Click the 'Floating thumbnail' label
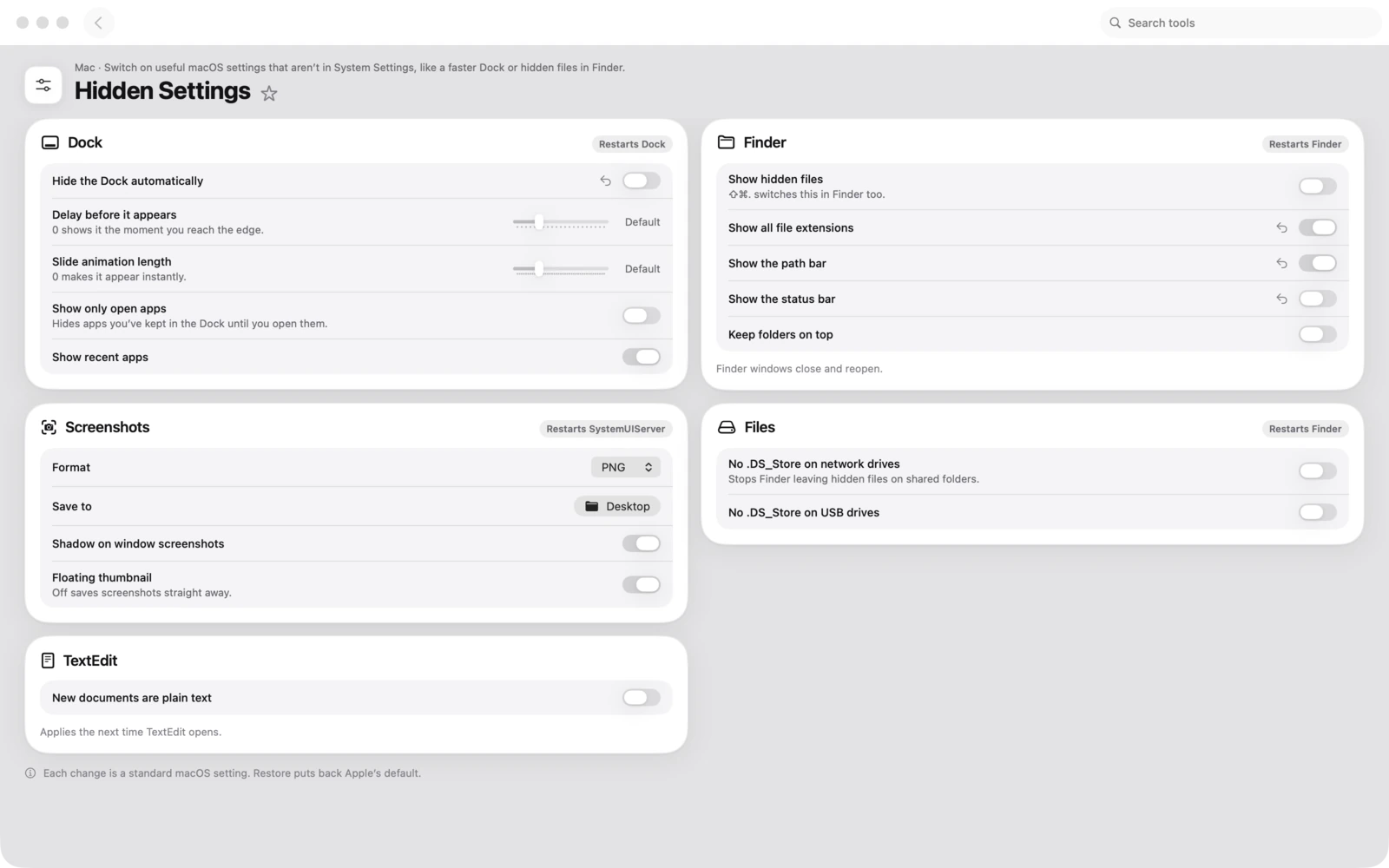This screenshot has width=1389, height=868. click(x=102, y=577)
